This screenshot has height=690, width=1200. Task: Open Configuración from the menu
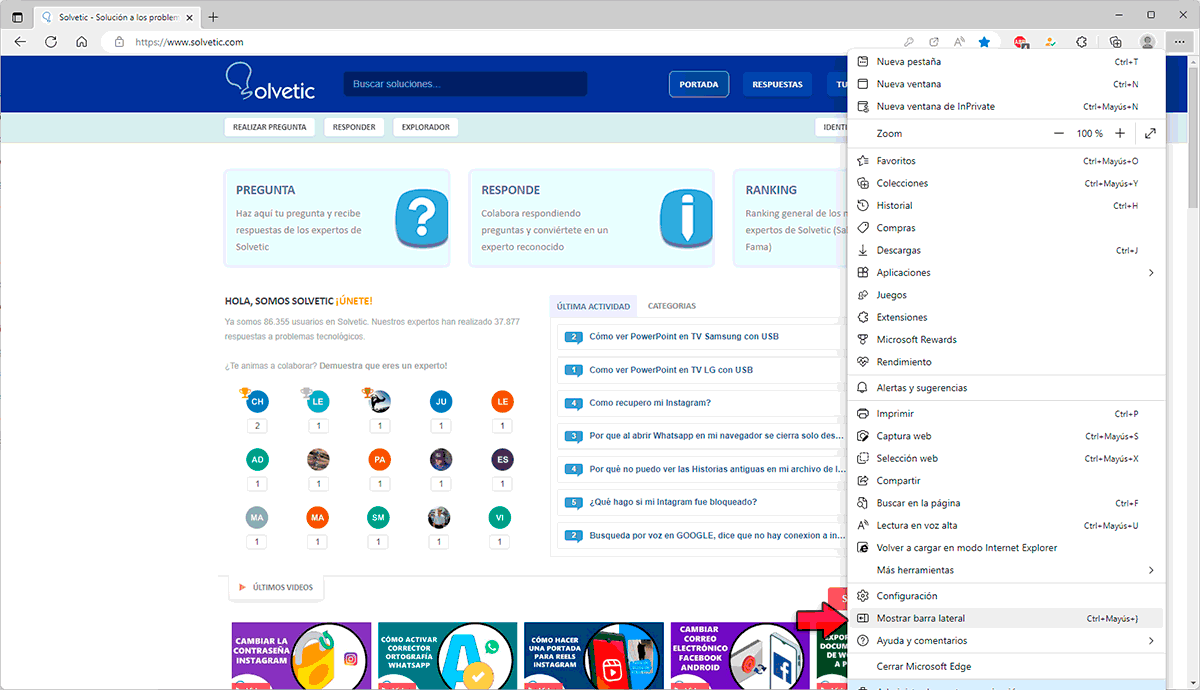point(1006,596)
